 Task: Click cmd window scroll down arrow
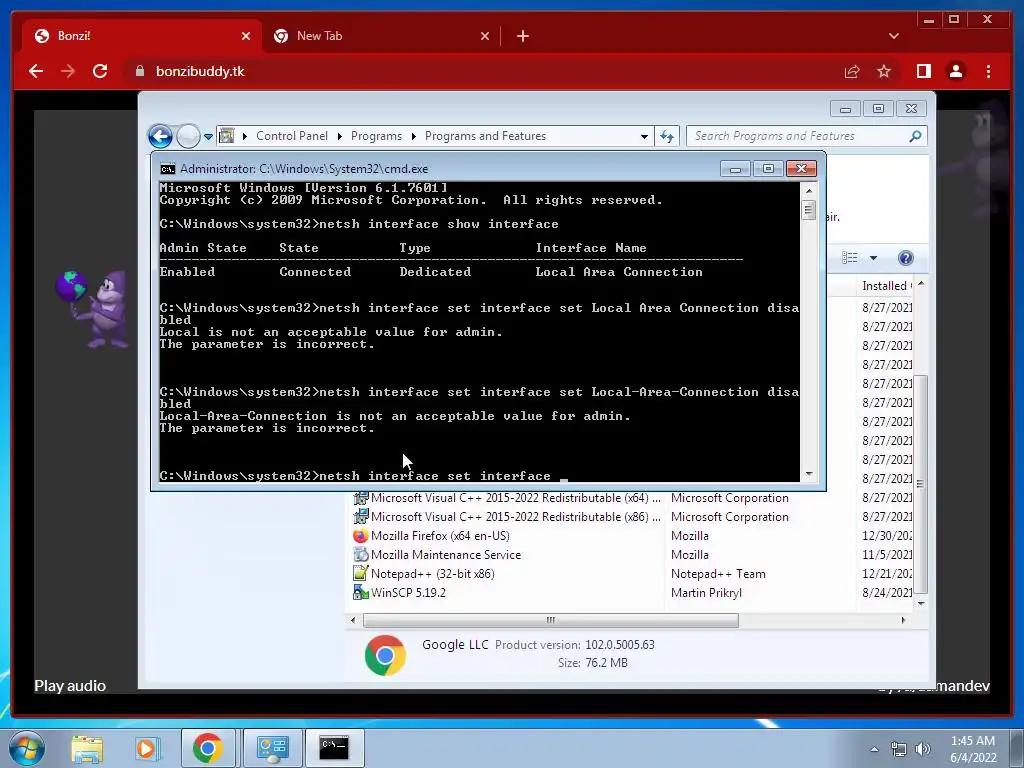(809, 474)
